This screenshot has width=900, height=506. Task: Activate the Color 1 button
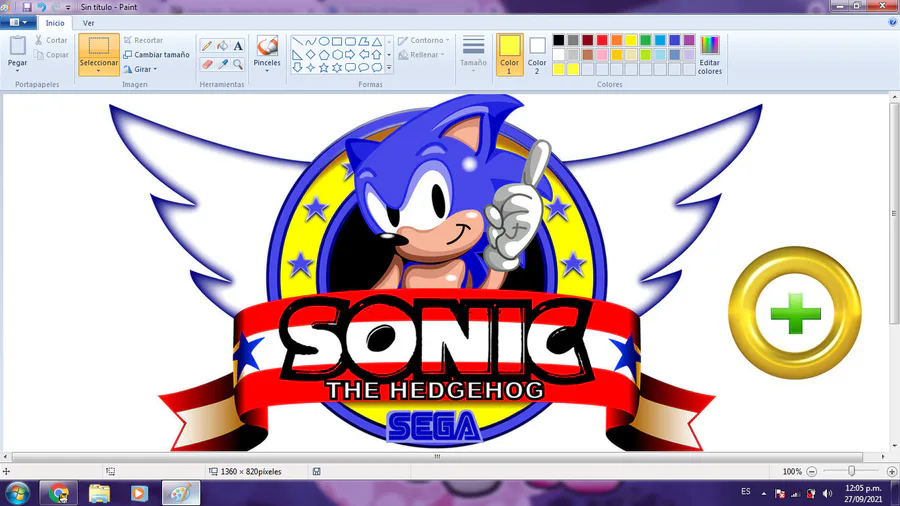pyautogui.click(x=509, y=55)
